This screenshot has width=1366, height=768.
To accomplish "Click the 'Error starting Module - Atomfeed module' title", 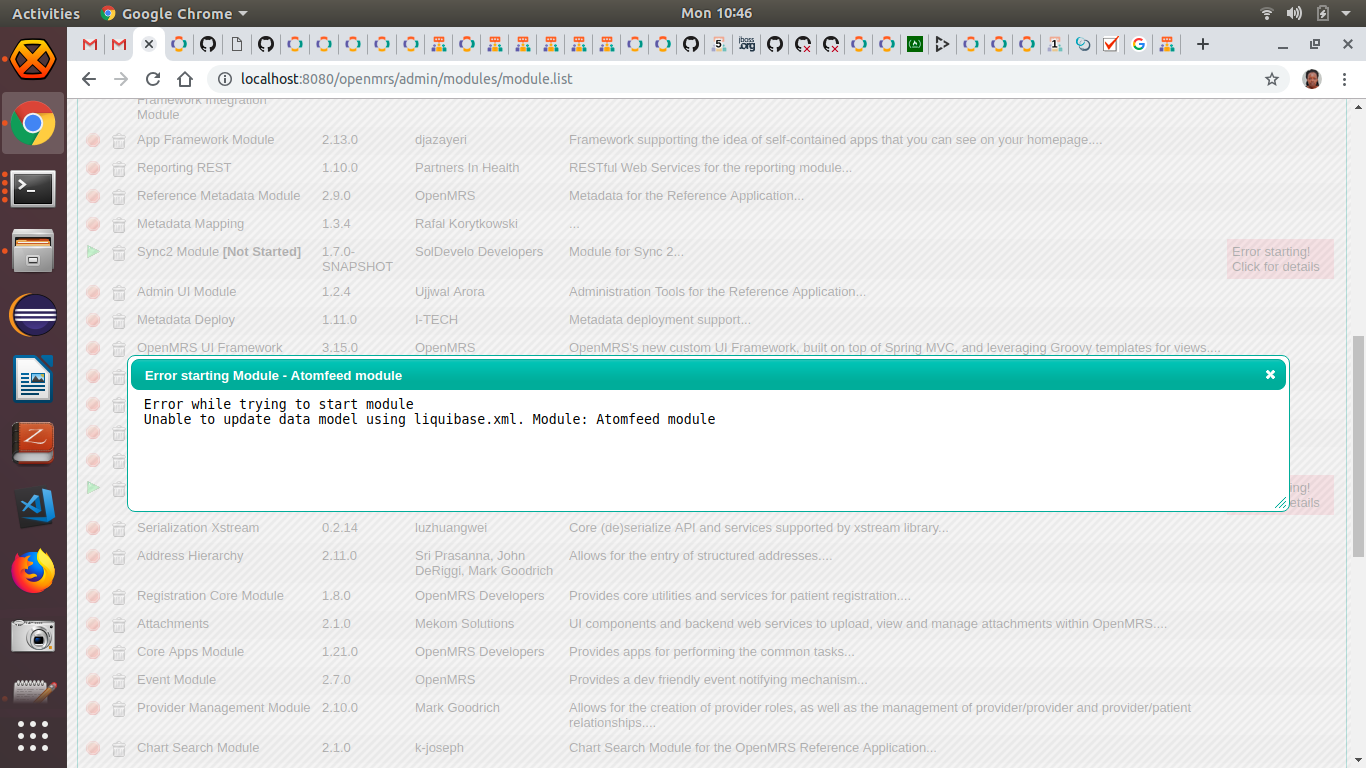I will 273,375.
